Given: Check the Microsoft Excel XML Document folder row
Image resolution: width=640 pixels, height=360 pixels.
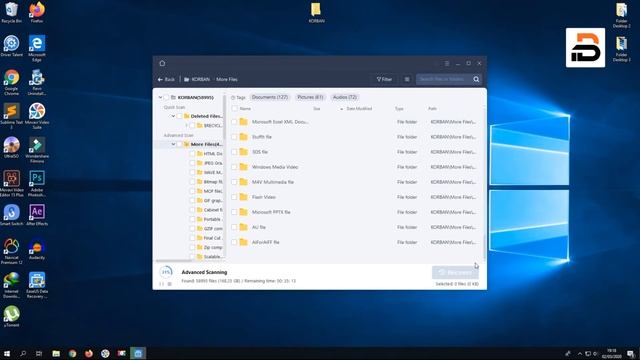Looking at the screenshot, I should [x=234, y=122].
